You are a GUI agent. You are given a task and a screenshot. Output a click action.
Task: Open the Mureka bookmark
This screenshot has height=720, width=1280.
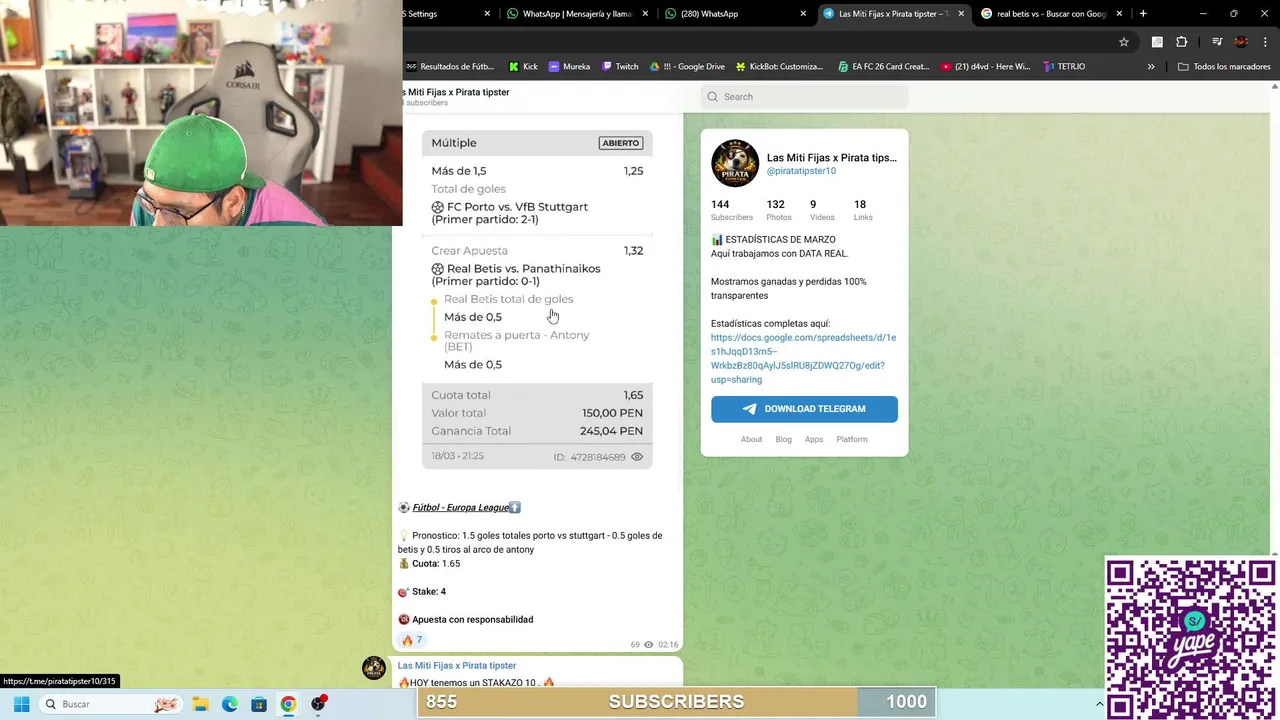coord(569,67)
